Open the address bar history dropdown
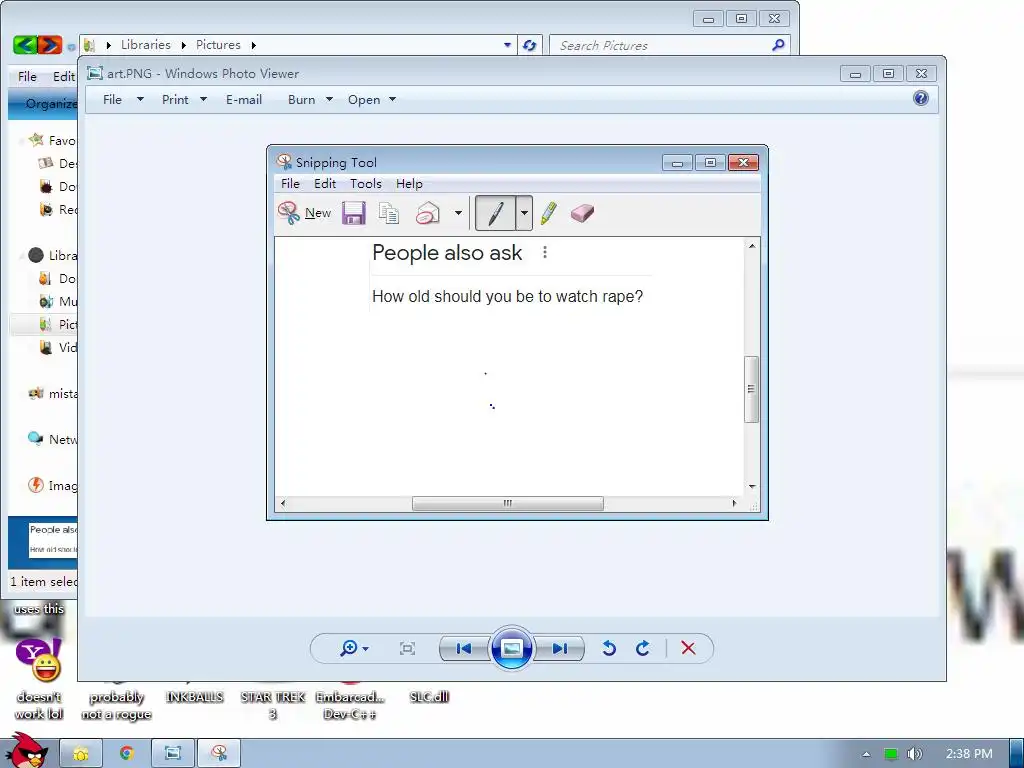The height and width of the screenshot is (768, 1024). click(x=507, y=45)
